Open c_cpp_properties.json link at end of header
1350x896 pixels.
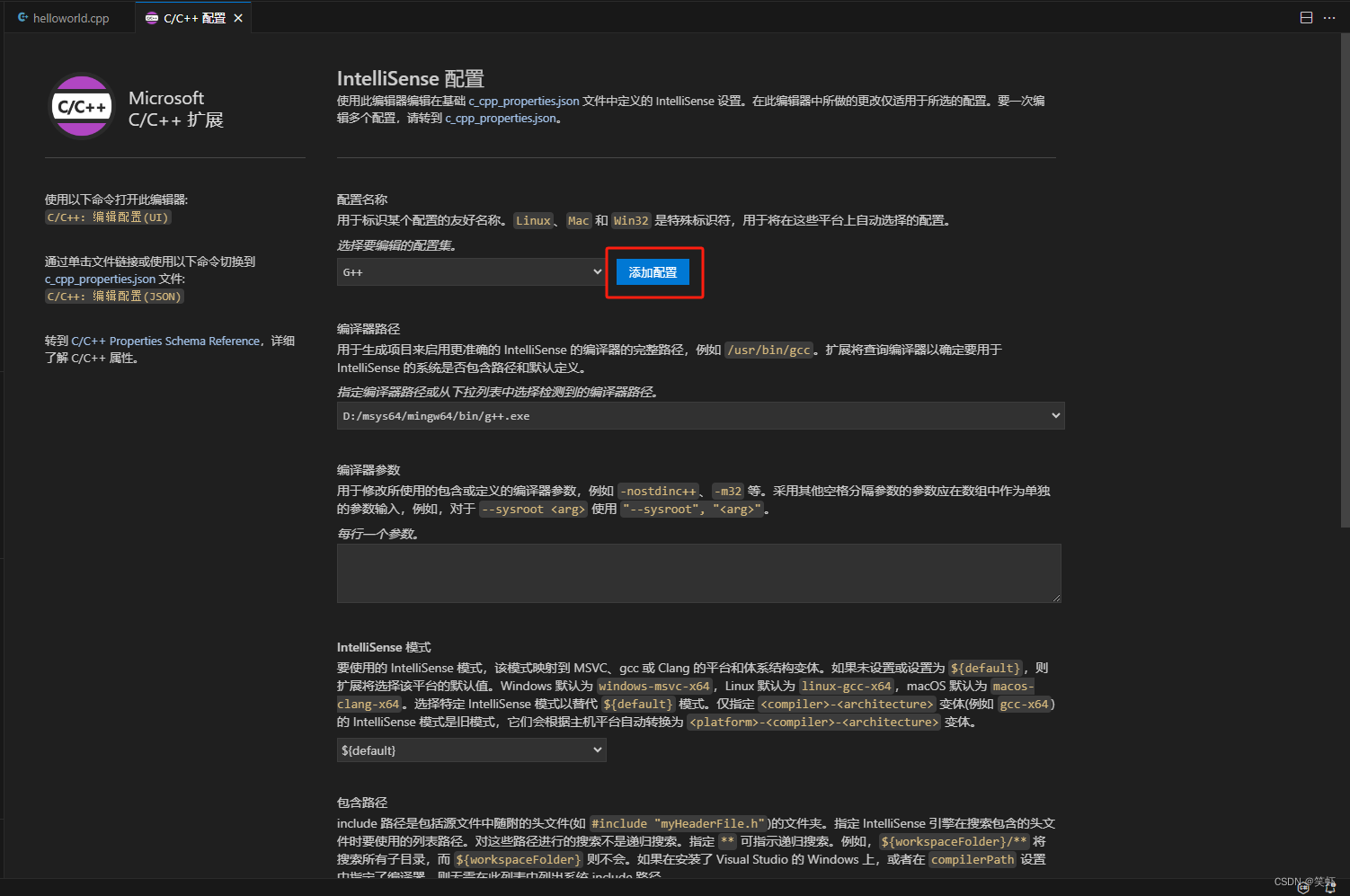[x=501, y=118]
